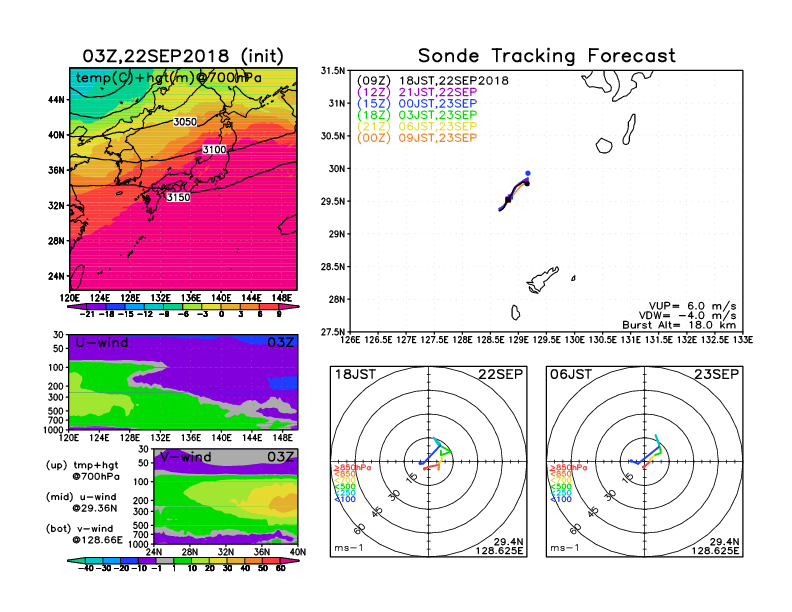
Task: Click the gray swatch on the wind colorbar
Action: coord(163,560)
